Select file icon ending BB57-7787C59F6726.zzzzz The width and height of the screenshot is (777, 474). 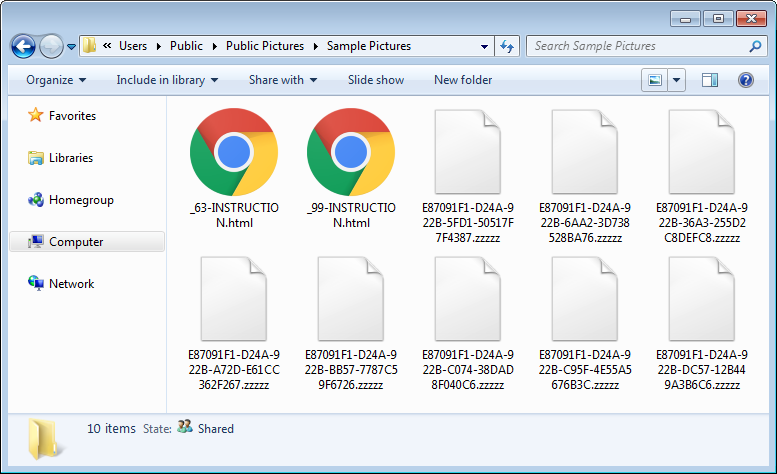[351, 299]
